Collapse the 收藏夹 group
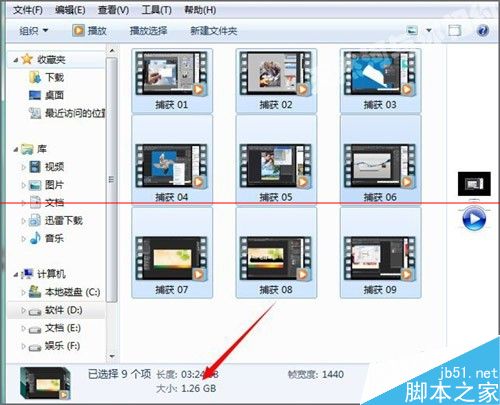 click(x=16, y=60)
